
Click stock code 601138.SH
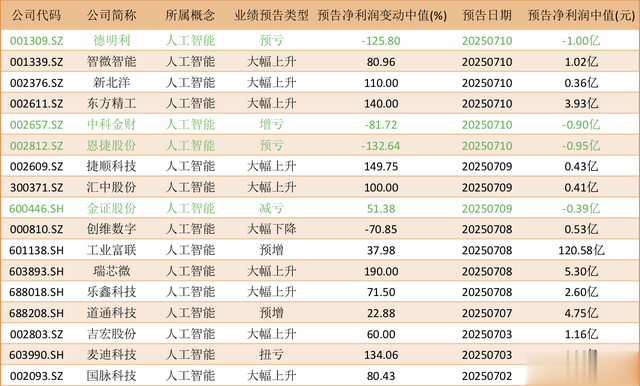[36, 251]
